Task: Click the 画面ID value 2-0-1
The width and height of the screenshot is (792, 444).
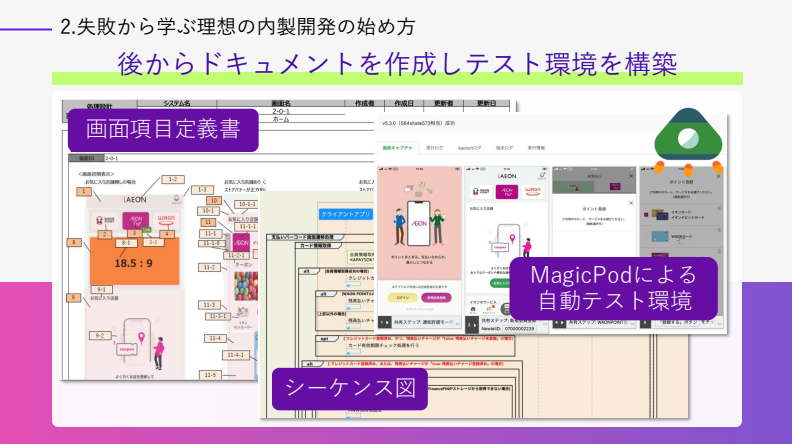Action: coord(111,158)
